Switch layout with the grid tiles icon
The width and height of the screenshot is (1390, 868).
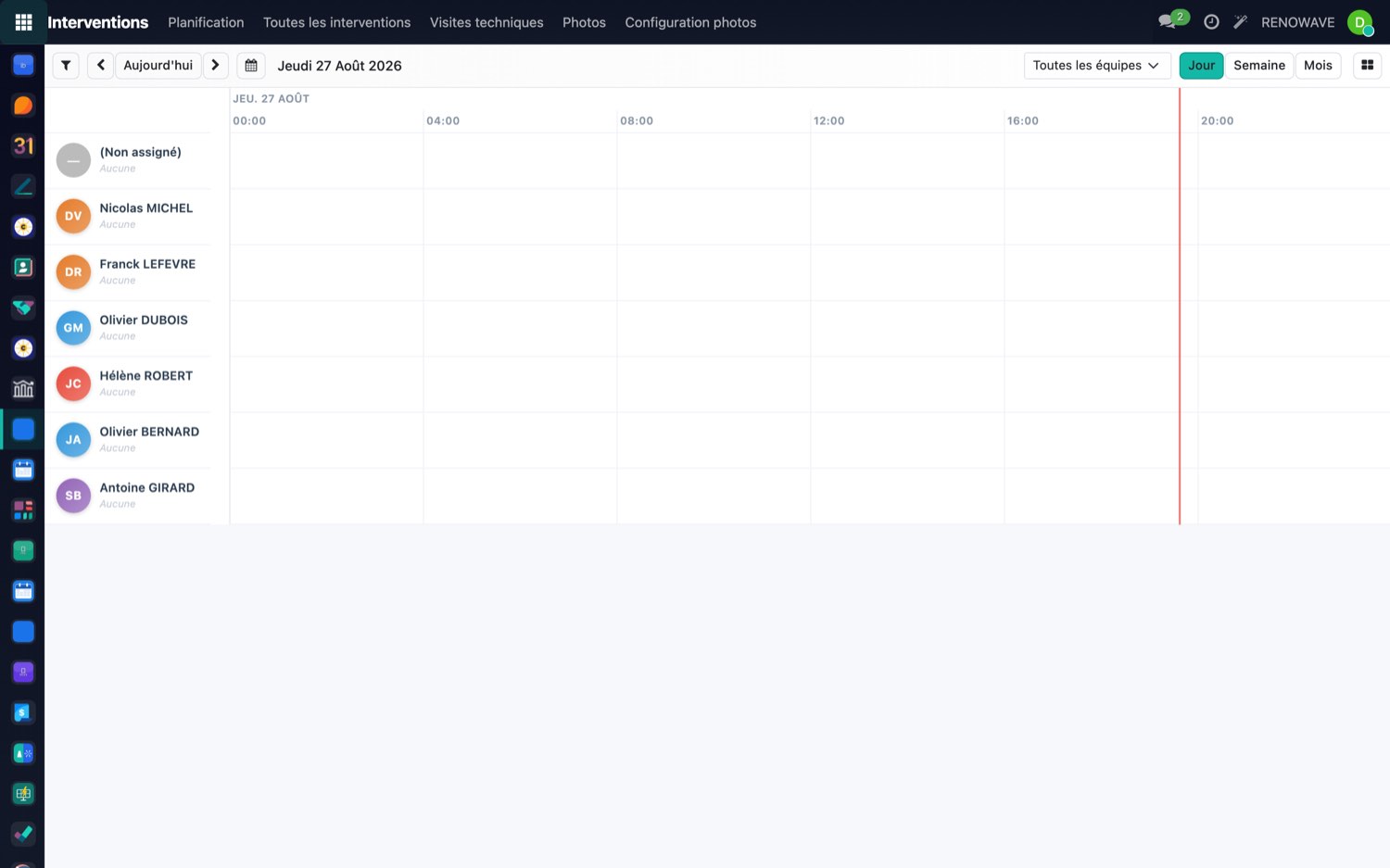pos(1367,66)
